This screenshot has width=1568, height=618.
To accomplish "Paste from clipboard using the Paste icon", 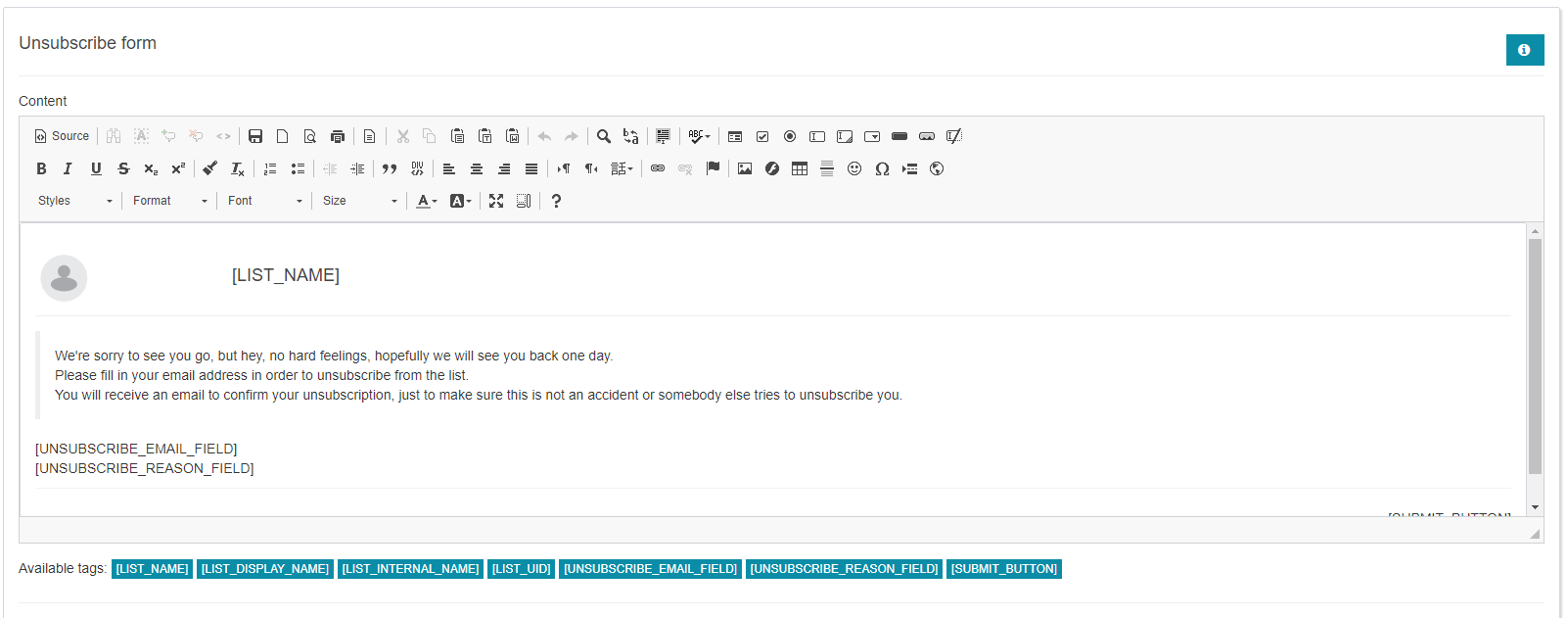I will 457,136.
